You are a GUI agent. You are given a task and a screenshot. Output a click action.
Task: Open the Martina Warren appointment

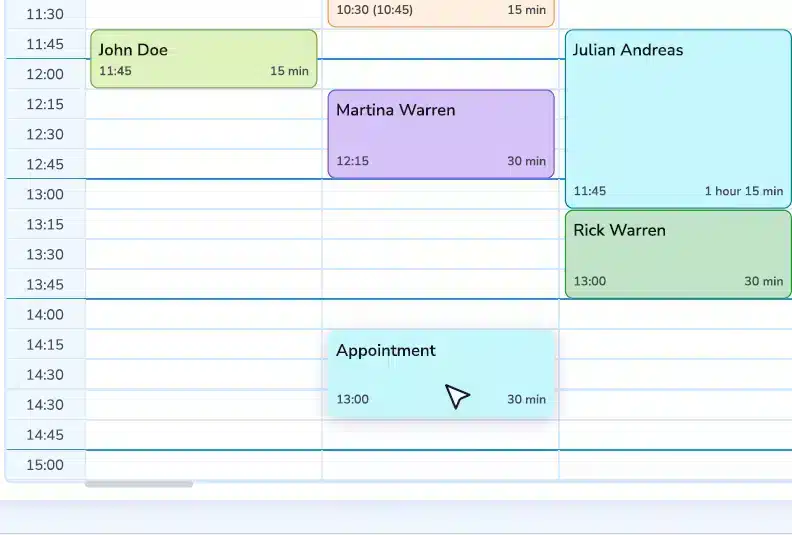[441, 134]
